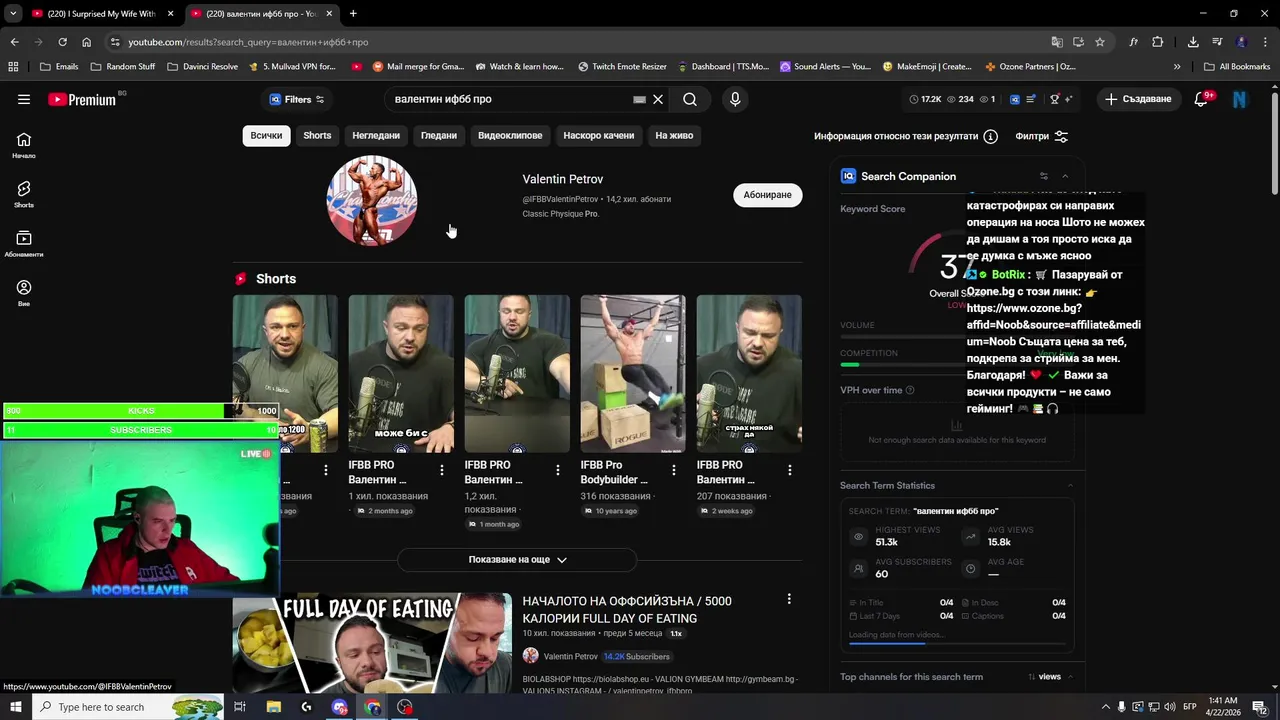Click the sparkle AI icon in stats bar
The width and height of the screenshot is (1280, 720).
click(x=1068, y=99)
